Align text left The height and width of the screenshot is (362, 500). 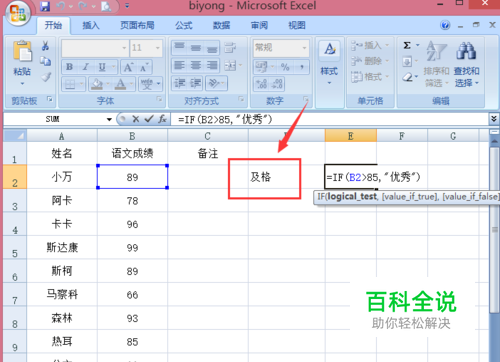click(180, 66)
